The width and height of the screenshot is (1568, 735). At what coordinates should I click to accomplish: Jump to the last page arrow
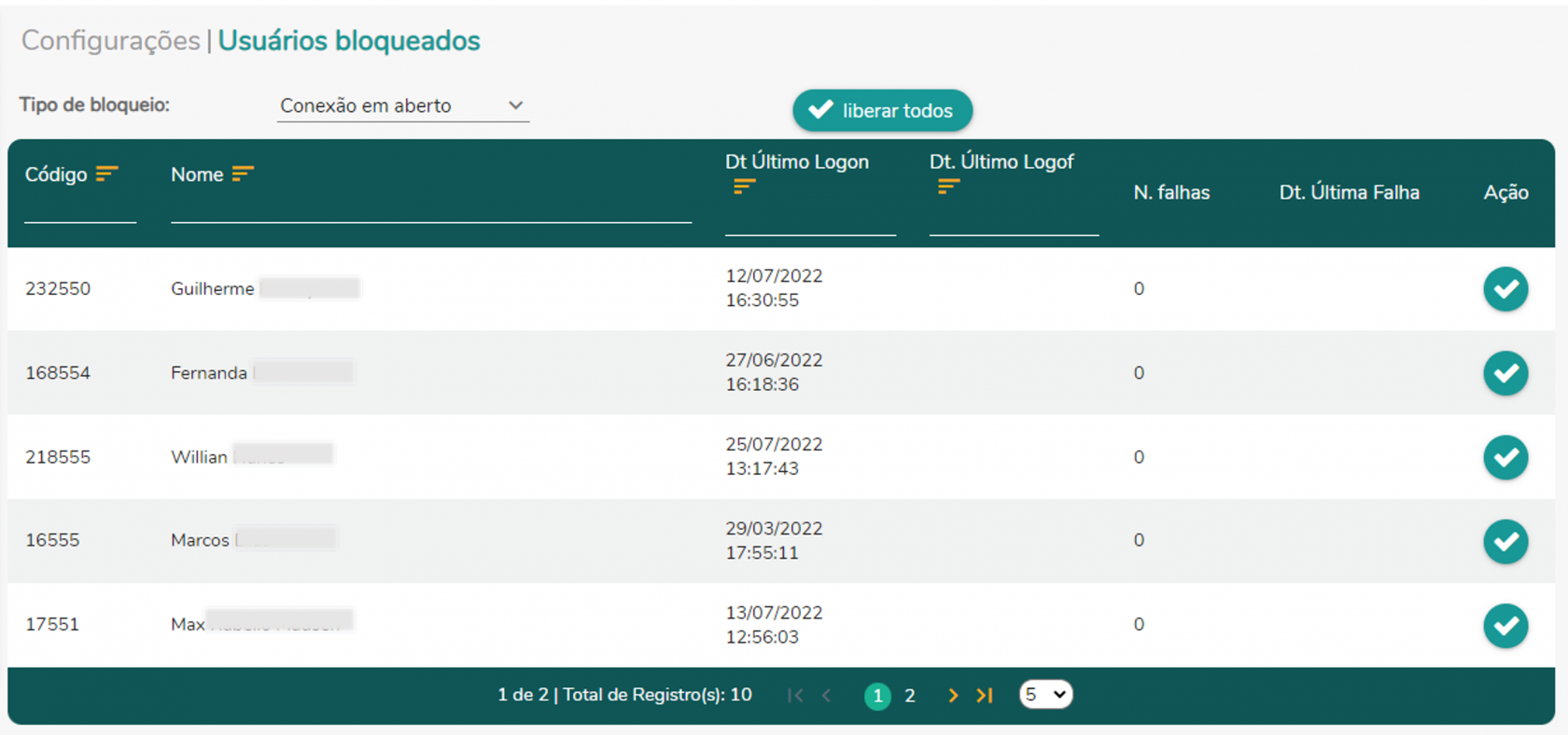[985, 695]
